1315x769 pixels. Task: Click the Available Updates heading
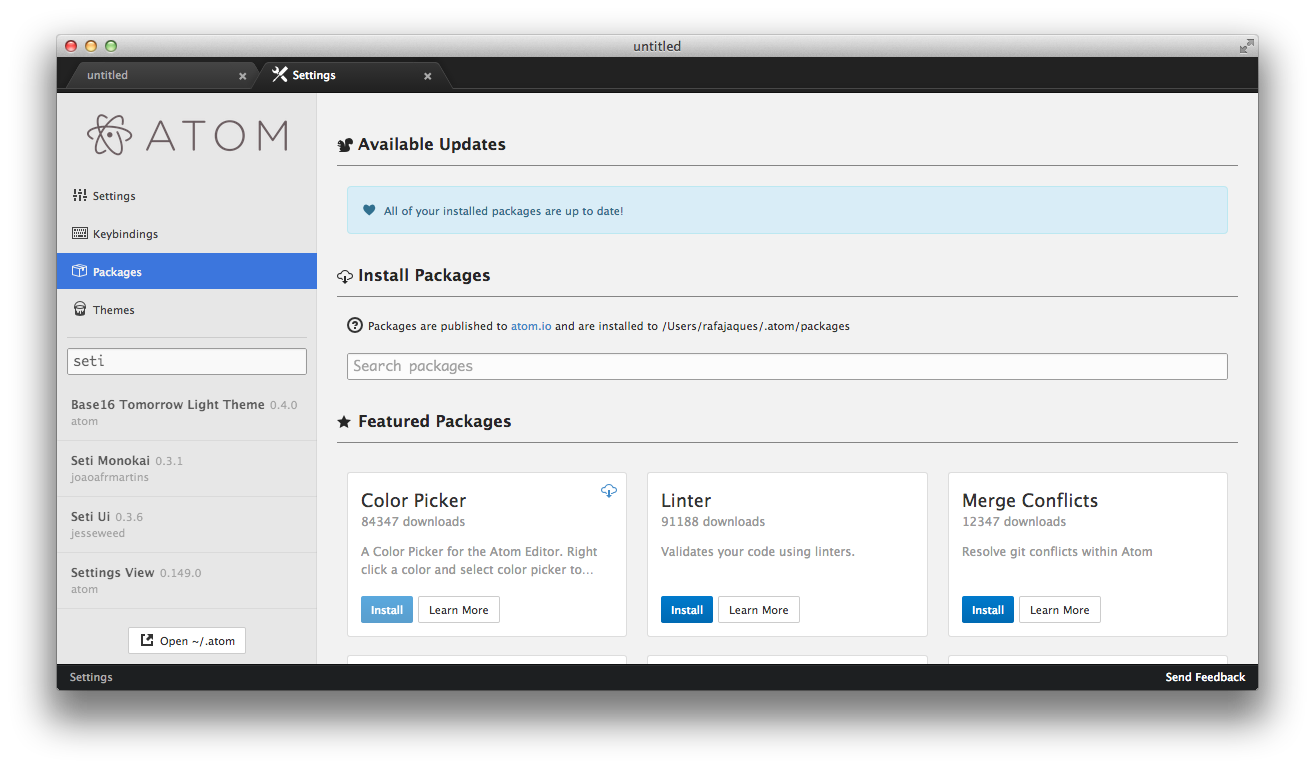pos(431,144)
